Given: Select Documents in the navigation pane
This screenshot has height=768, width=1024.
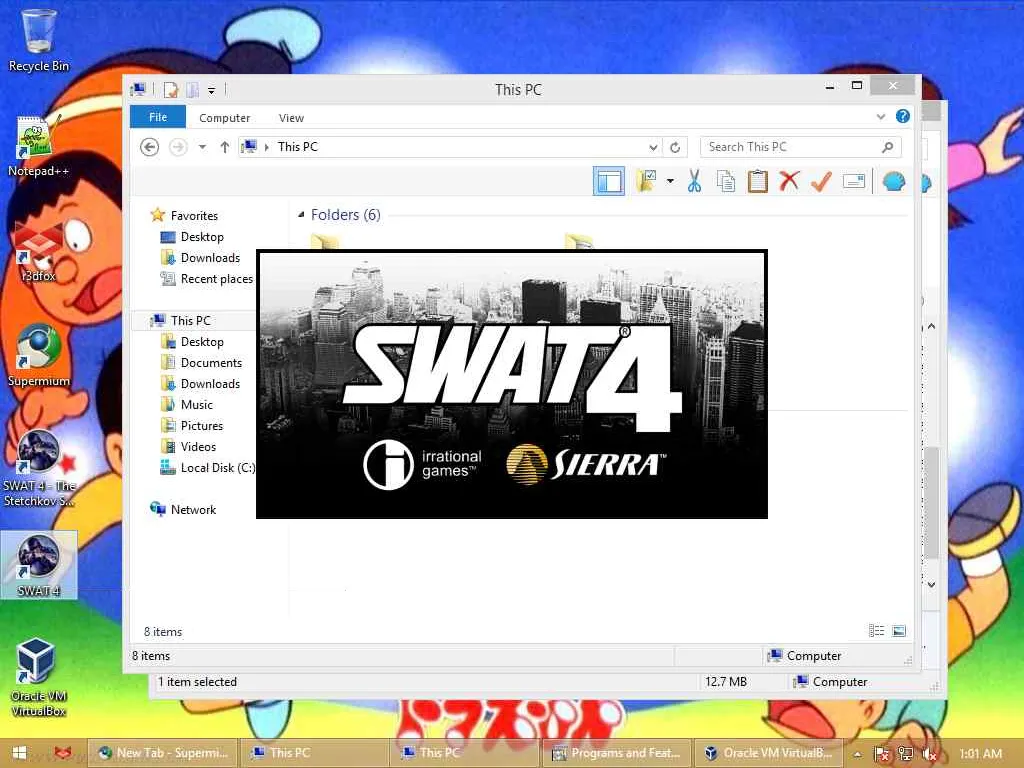Looking at the screenshot, I should [211, 362].
